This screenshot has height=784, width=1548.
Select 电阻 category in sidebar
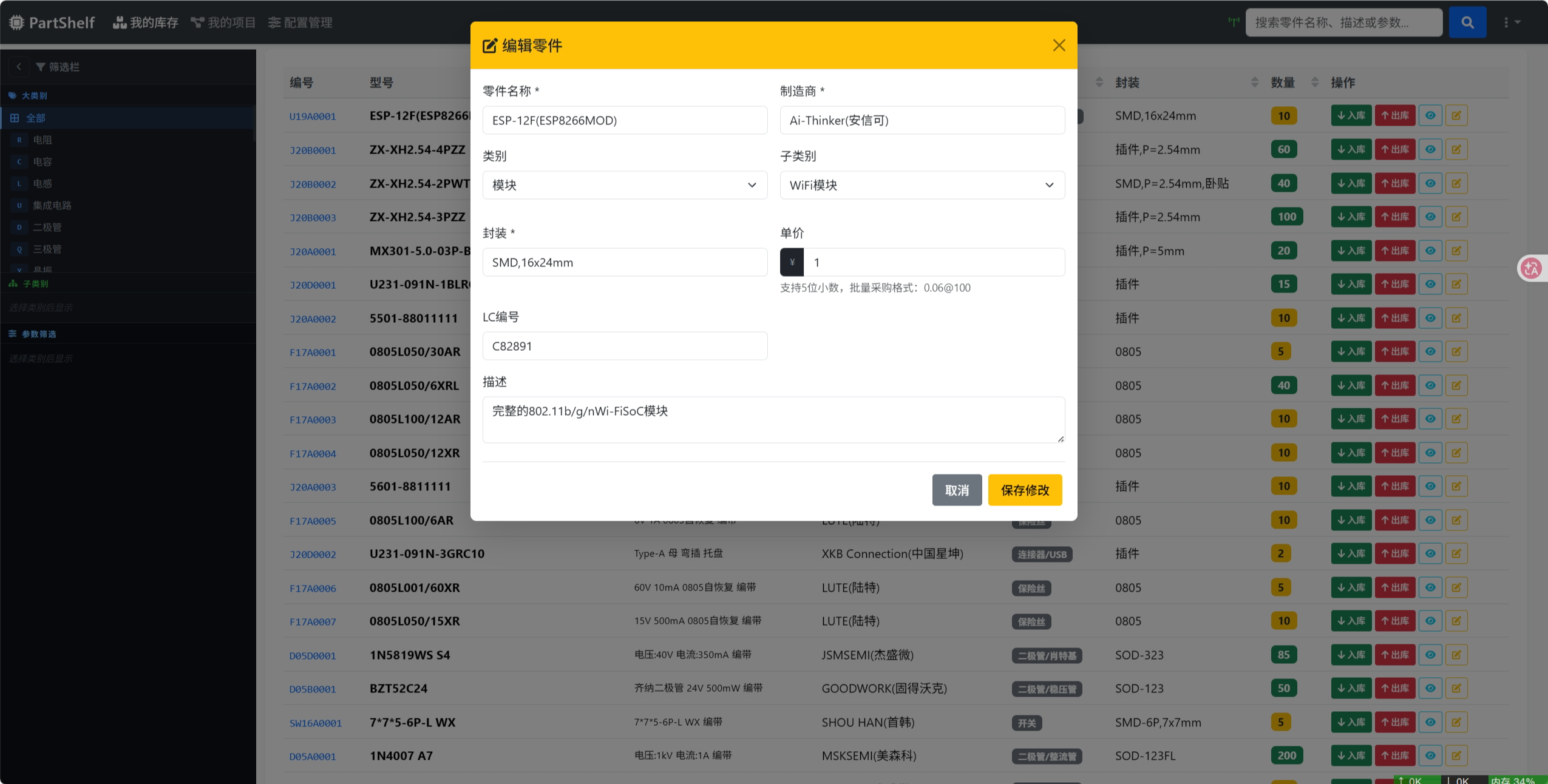127,140
